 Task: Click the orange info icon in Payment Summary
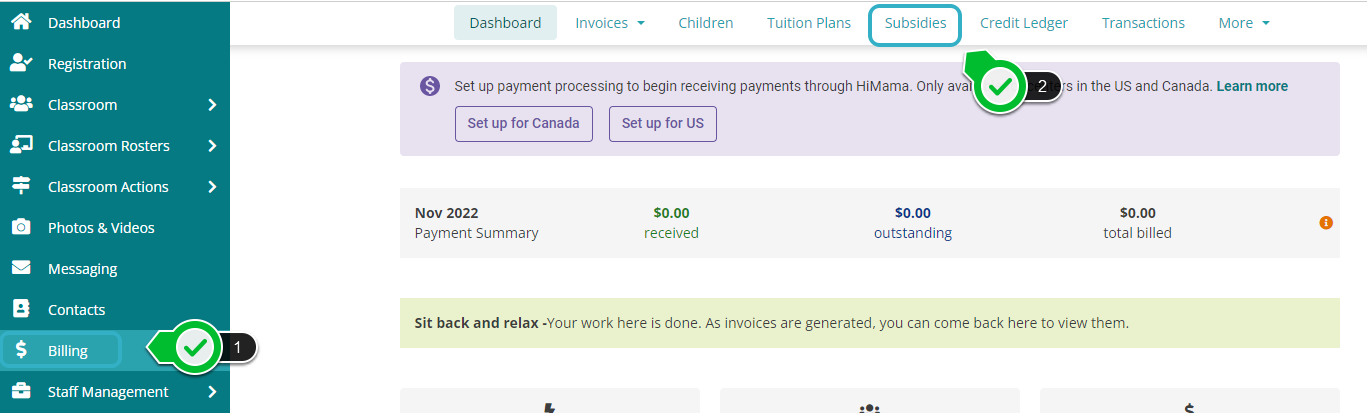click(1326, 222)
